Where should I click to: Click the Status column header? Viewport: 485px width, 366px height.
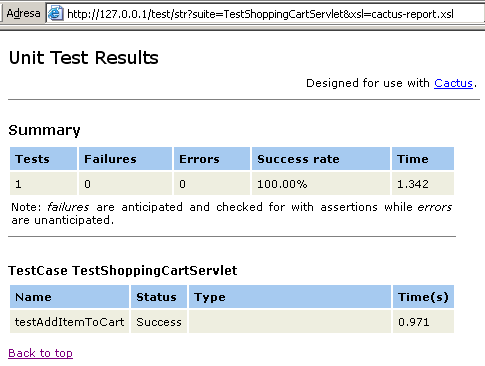pyautogui.click(x=159, y=297)
